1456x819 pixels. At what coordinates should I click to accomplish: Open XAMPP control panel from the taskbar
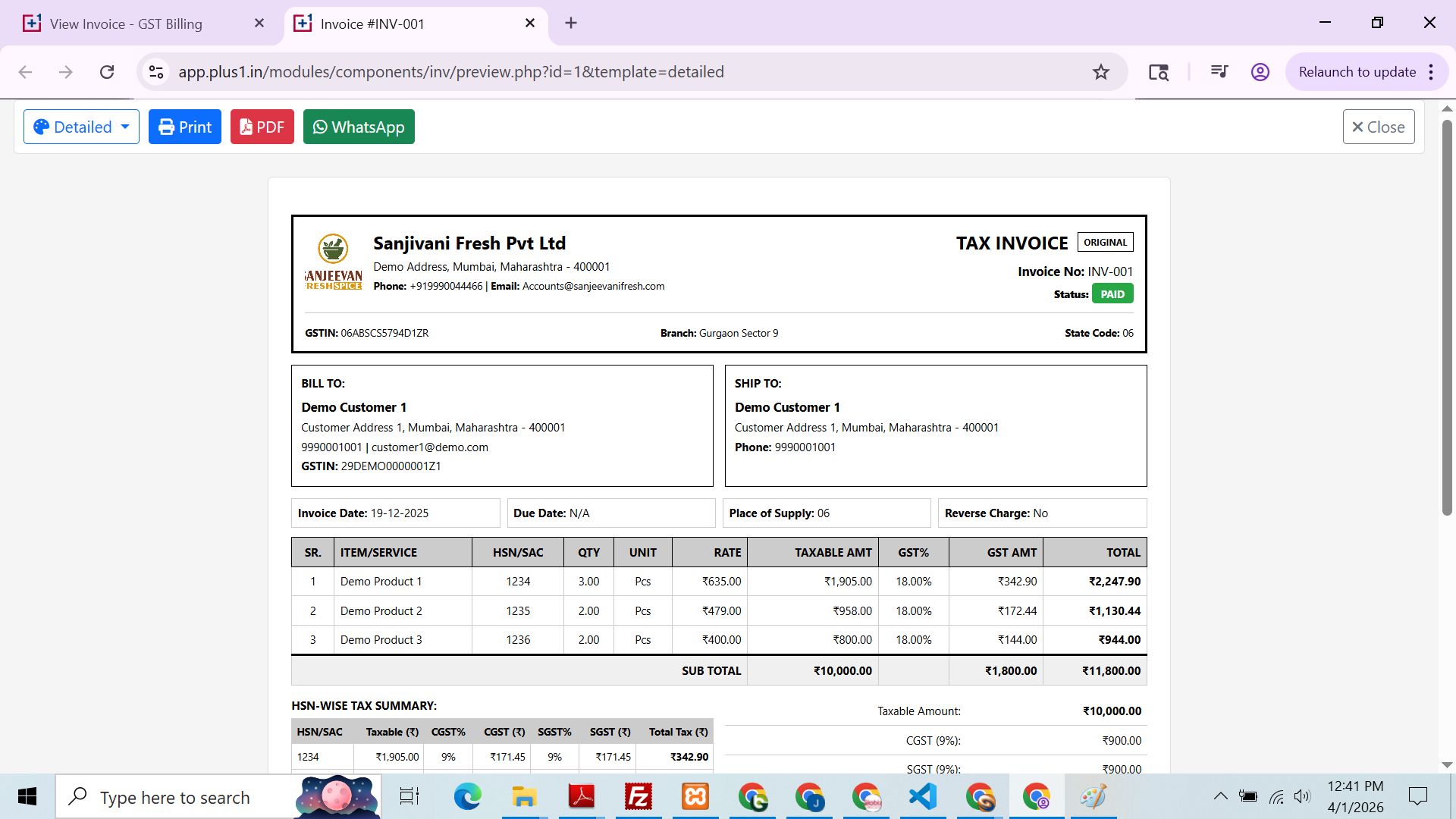pos(695,797)
